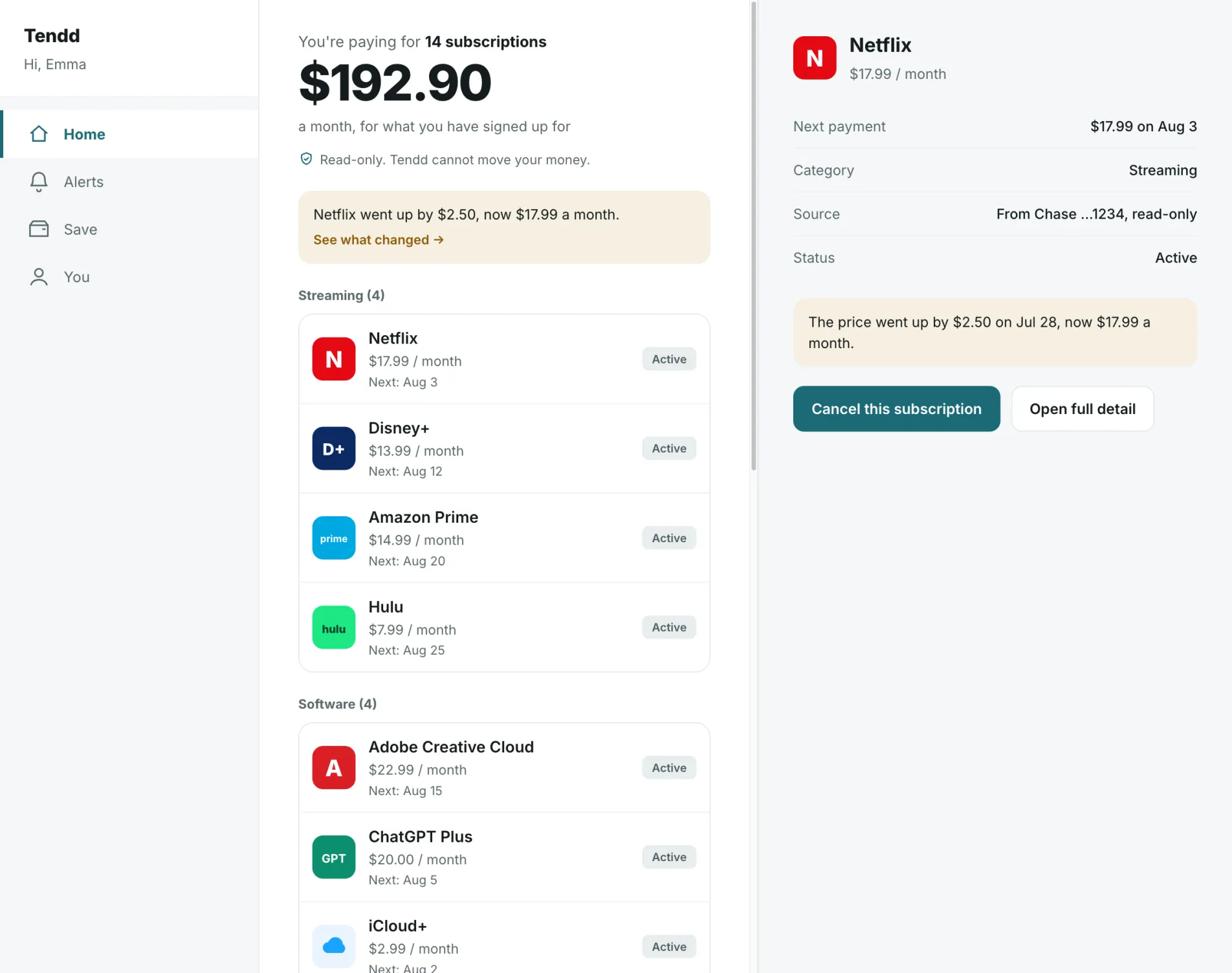Open the Home menu item

(x=129, y=134)
